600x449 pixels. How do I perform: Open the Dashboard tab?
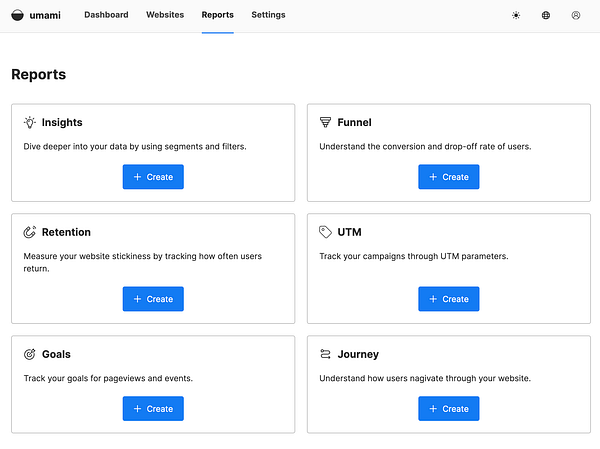106,15
